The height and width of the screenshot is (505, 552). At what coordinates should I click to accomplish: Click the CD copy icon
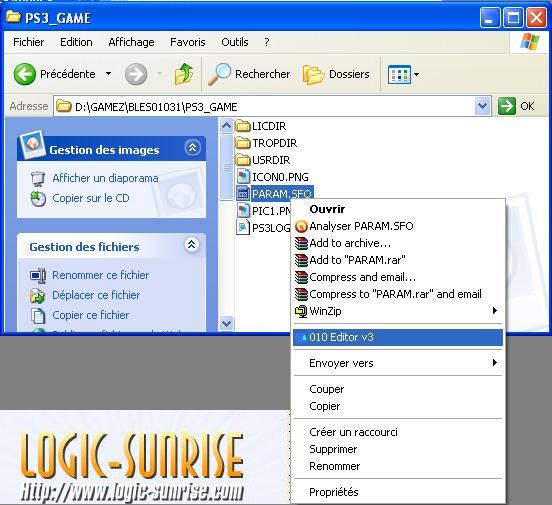pos(38,199)
